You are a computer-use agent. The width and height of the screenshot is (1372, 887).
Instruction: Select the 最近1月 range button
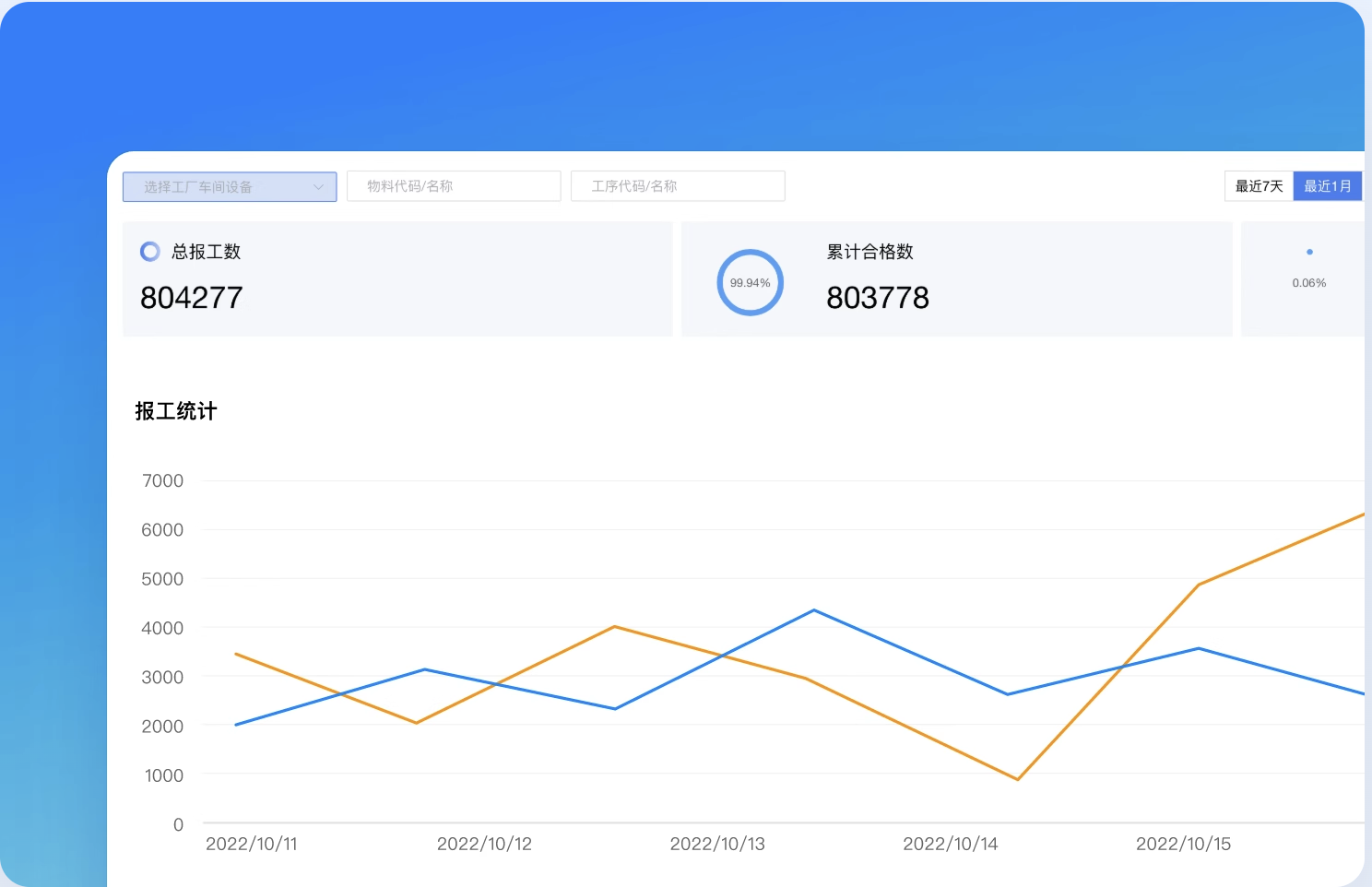(x=1328, y=186)
